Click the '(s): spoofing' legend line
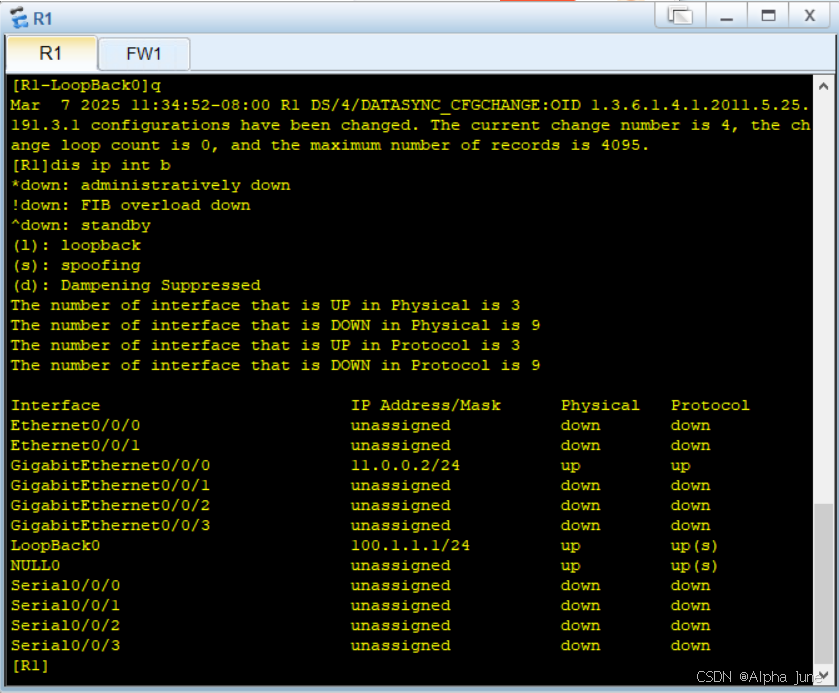The image size is (839, 693). [x=75, y=265]
